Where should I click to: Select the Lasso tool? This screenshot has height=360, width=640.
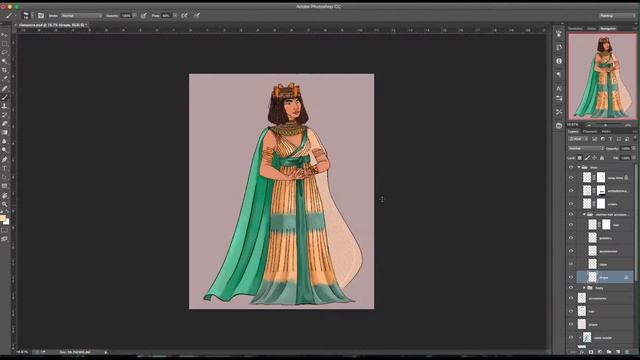[4, 53]
